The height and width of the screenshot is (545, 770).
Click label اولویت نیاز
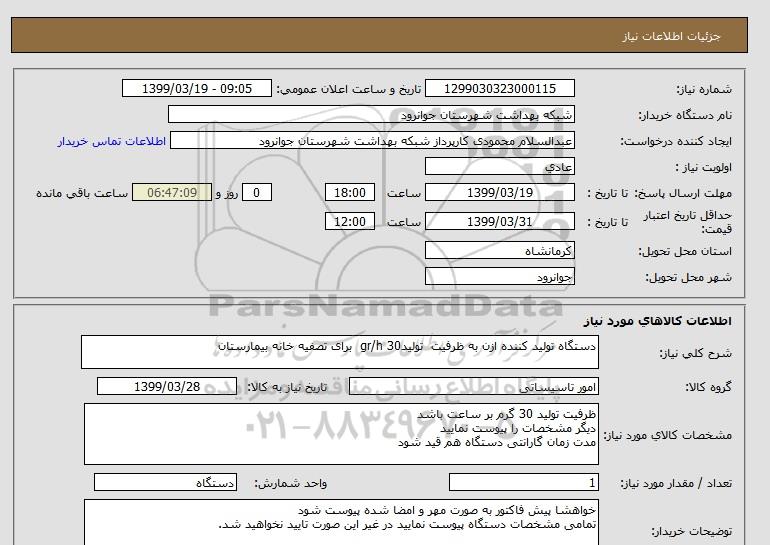pos(704,167)
